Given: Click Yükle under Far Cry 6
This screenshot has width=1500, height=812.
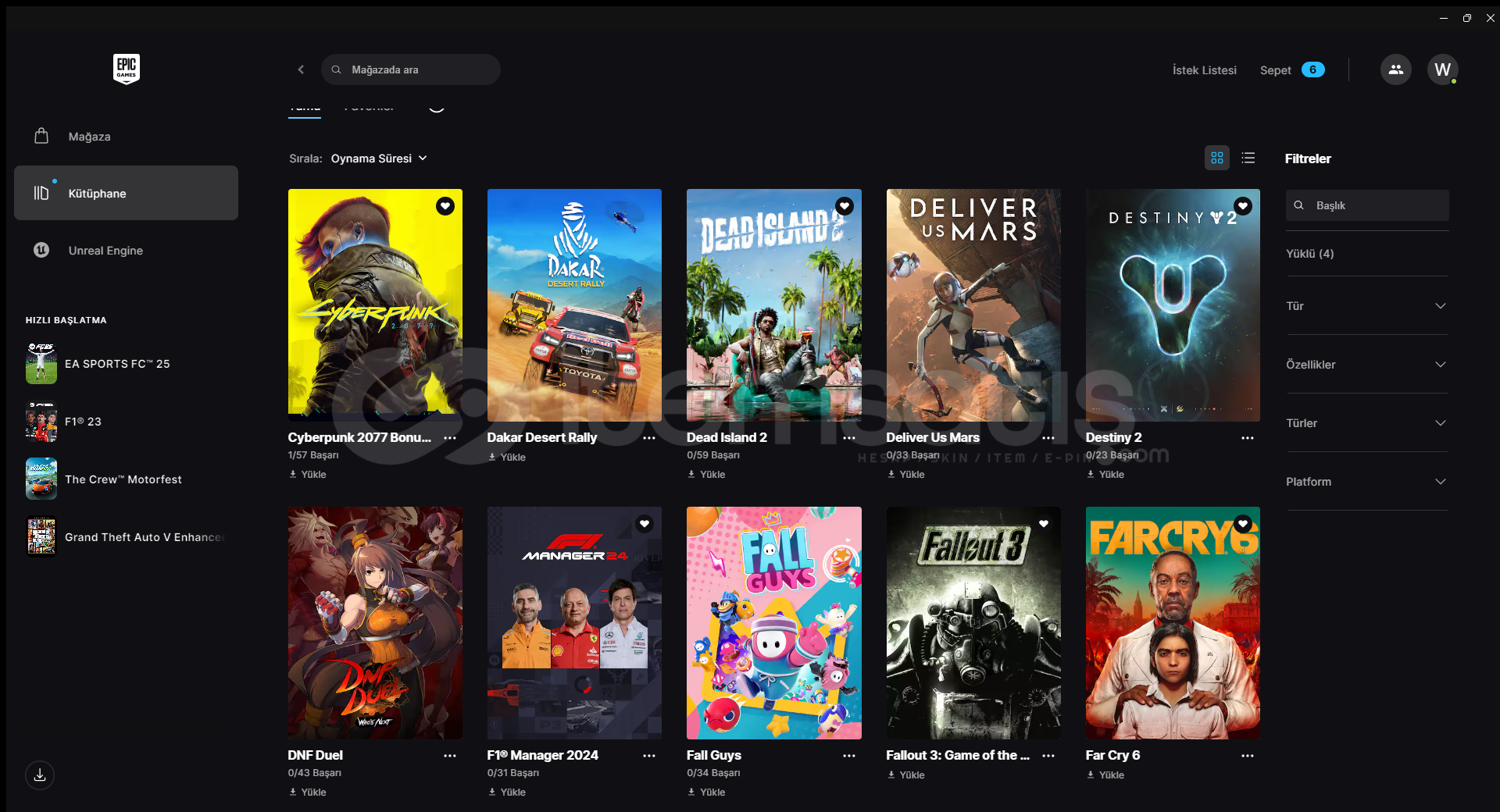Looking at the screenshot, I should tap(1105, 775).
